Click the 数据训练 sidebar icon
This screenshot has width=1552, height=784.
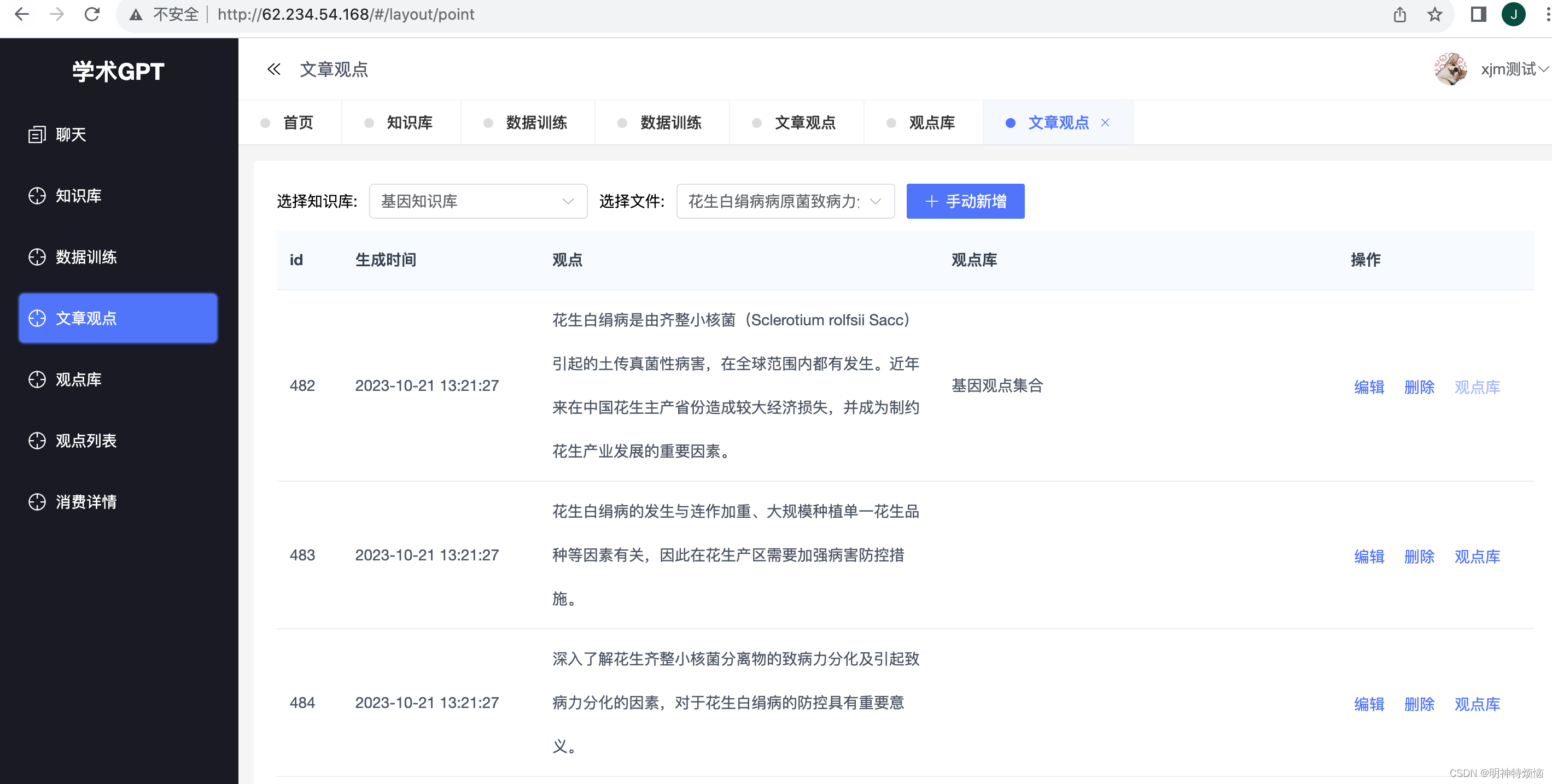[x=37, y=257]
